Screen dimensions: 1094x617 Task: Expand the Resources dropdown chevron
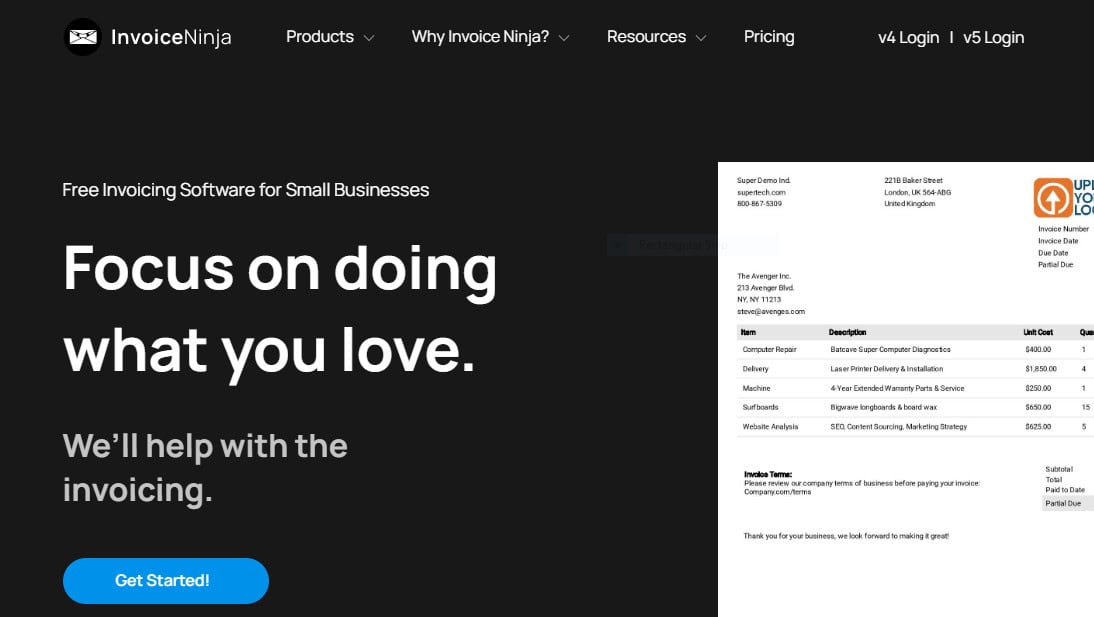pyautogui.click(x=701, y=38)
